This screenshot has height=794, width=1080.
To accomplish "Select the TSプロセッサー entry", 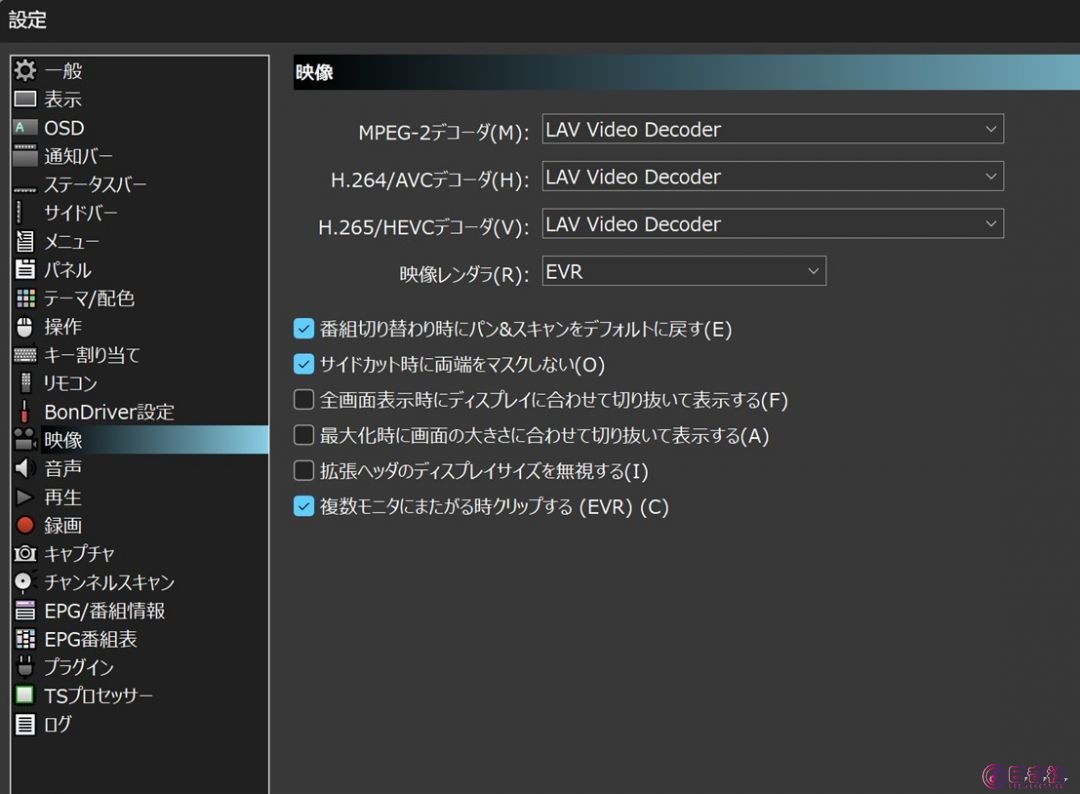I will coord(98,695).
